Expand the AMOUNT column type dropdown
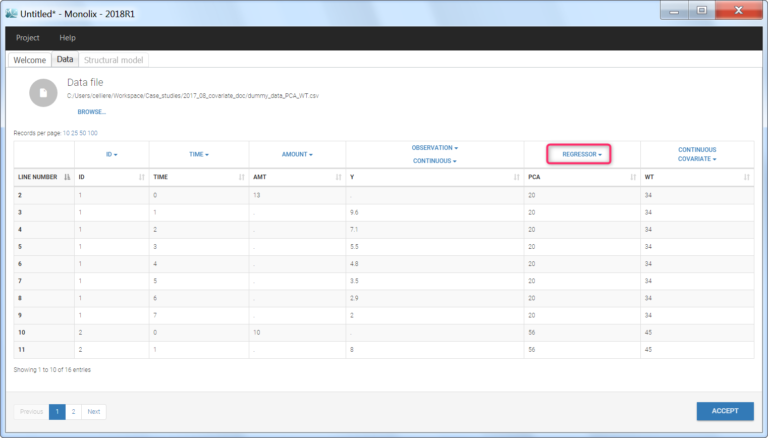 coord(297,155)
